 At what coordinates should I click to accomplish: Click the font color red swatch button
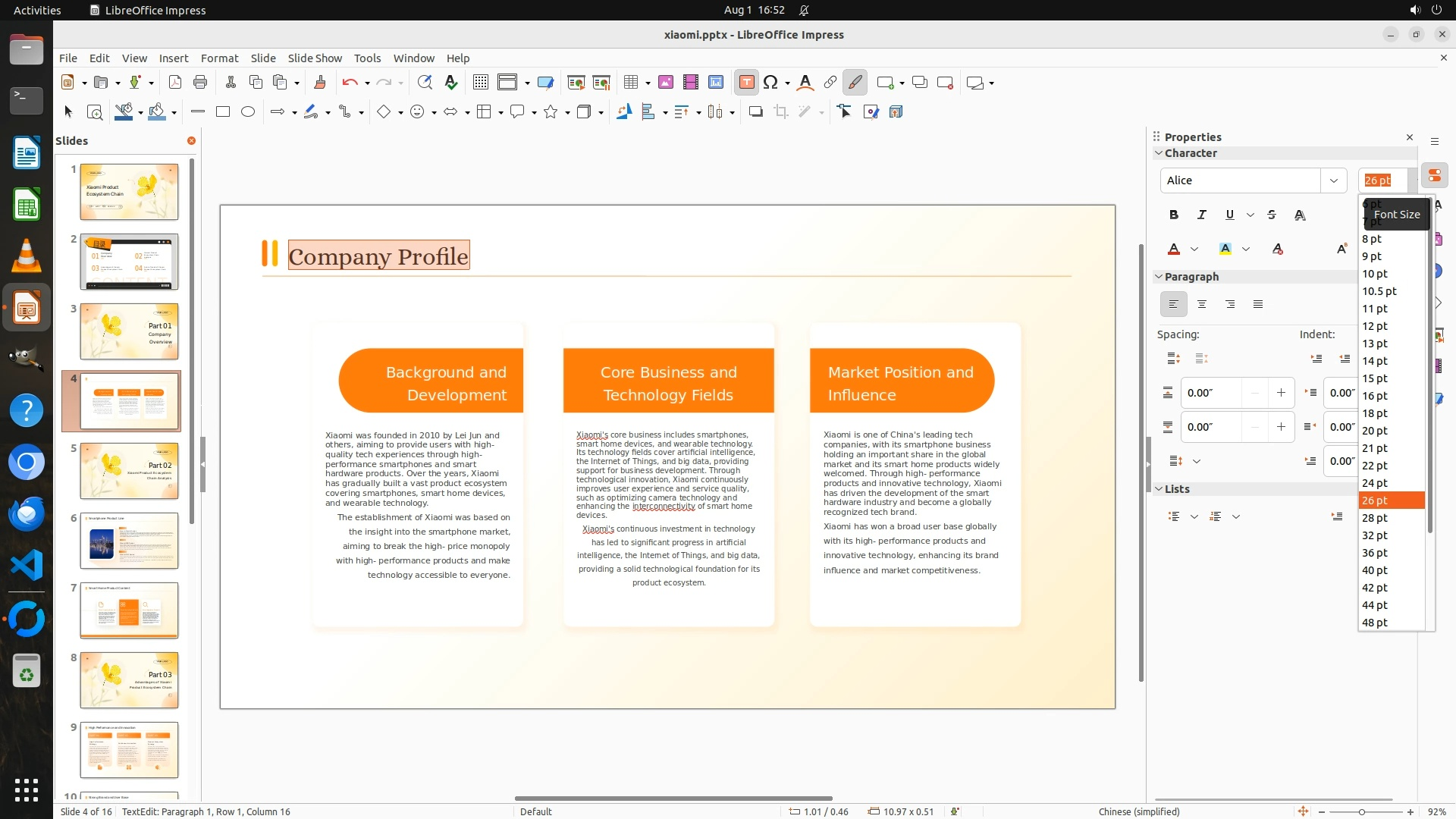tap(1174, 249)
